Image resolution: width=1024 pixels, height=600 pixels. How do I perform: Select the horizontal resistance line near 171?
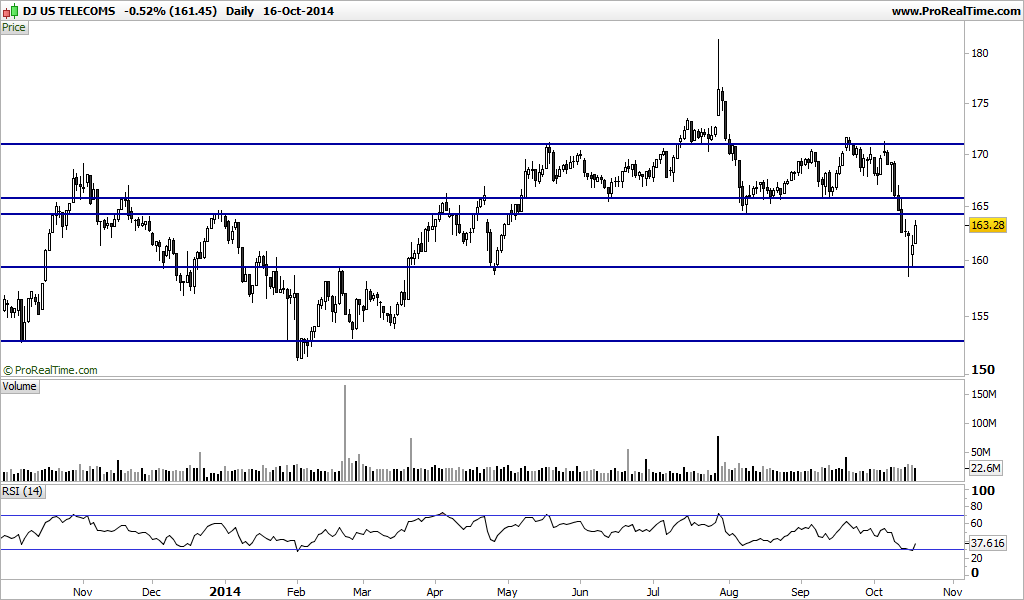coord(482,144)
